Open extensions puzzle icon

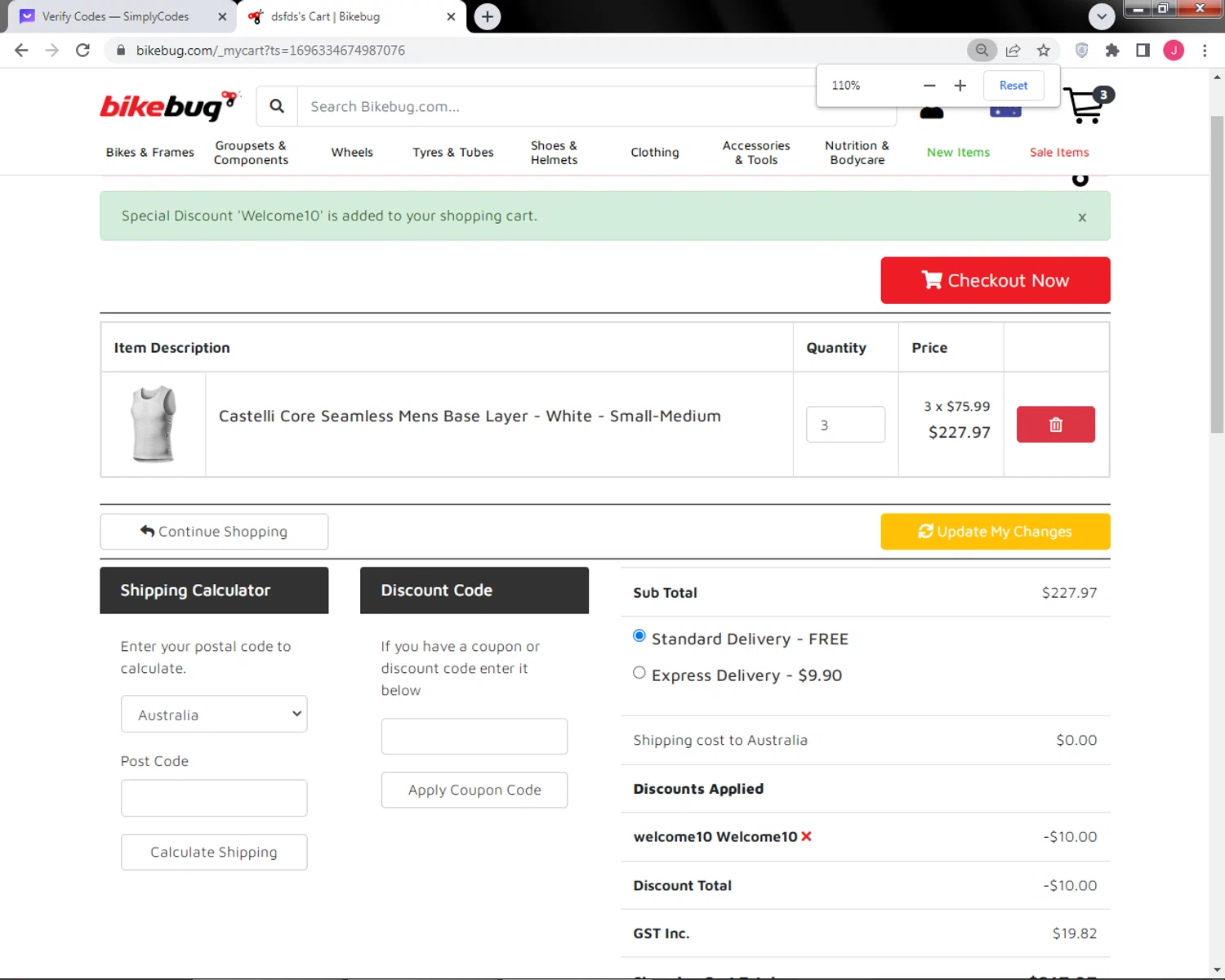coord(1112,51)
